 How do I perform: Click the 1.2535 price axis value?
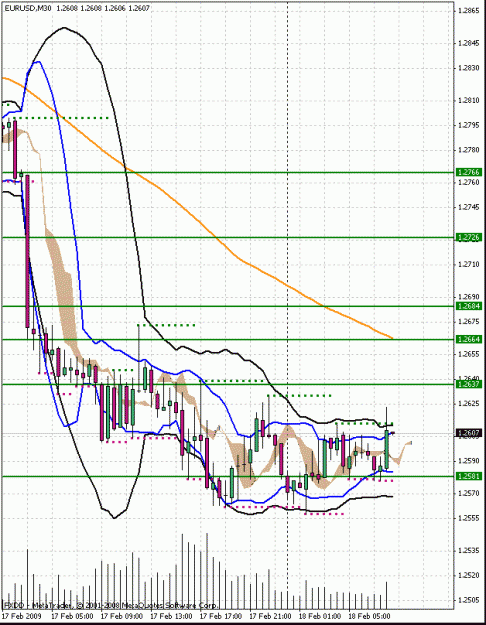pos(469,551)
